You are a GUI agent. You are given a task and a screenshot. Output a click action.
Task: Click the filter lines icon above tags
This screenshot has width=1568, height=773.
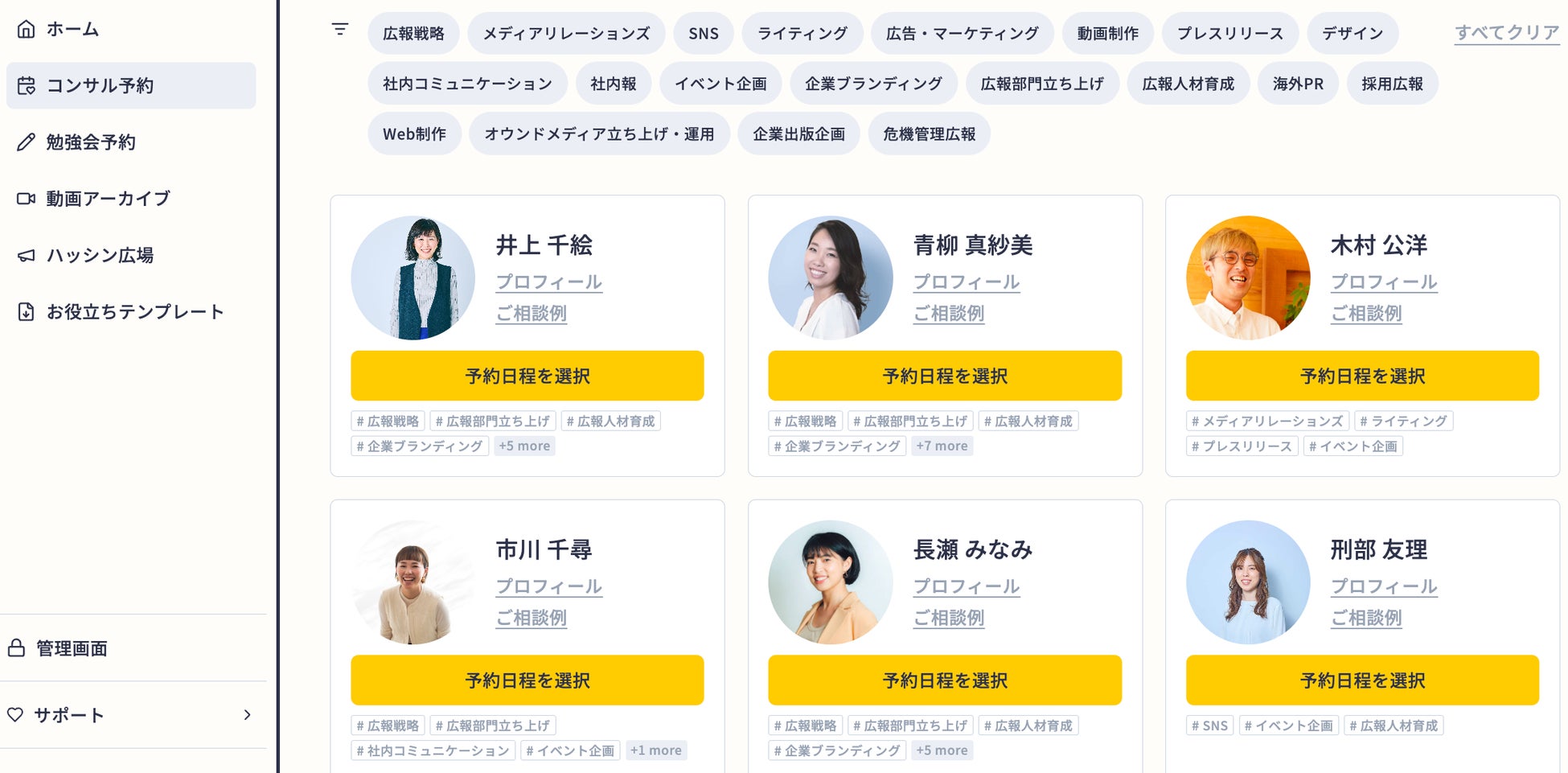340,30
